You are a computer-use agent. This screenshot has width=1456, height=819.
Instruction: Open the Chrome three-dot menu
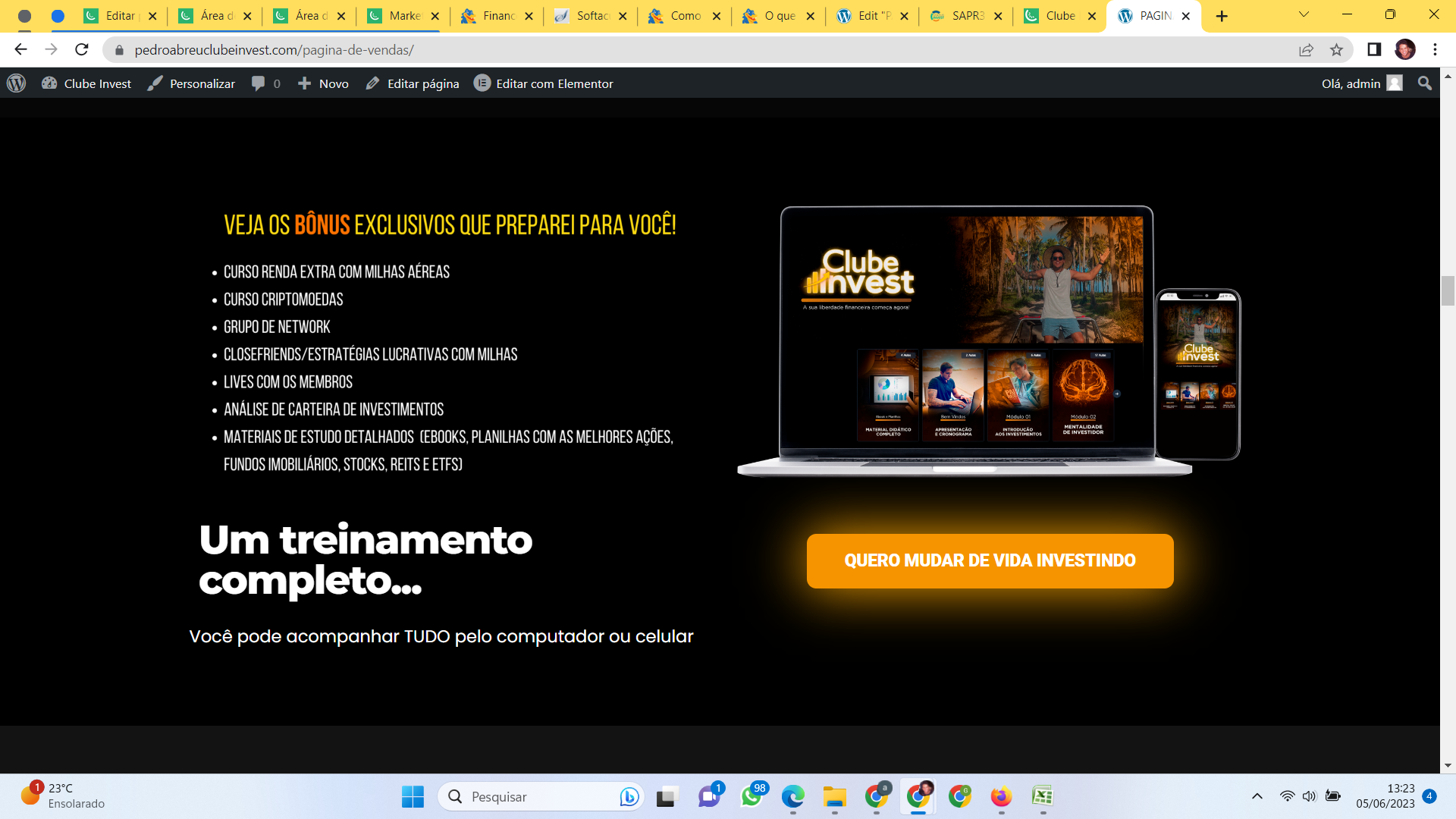[x=1435, y=50]
